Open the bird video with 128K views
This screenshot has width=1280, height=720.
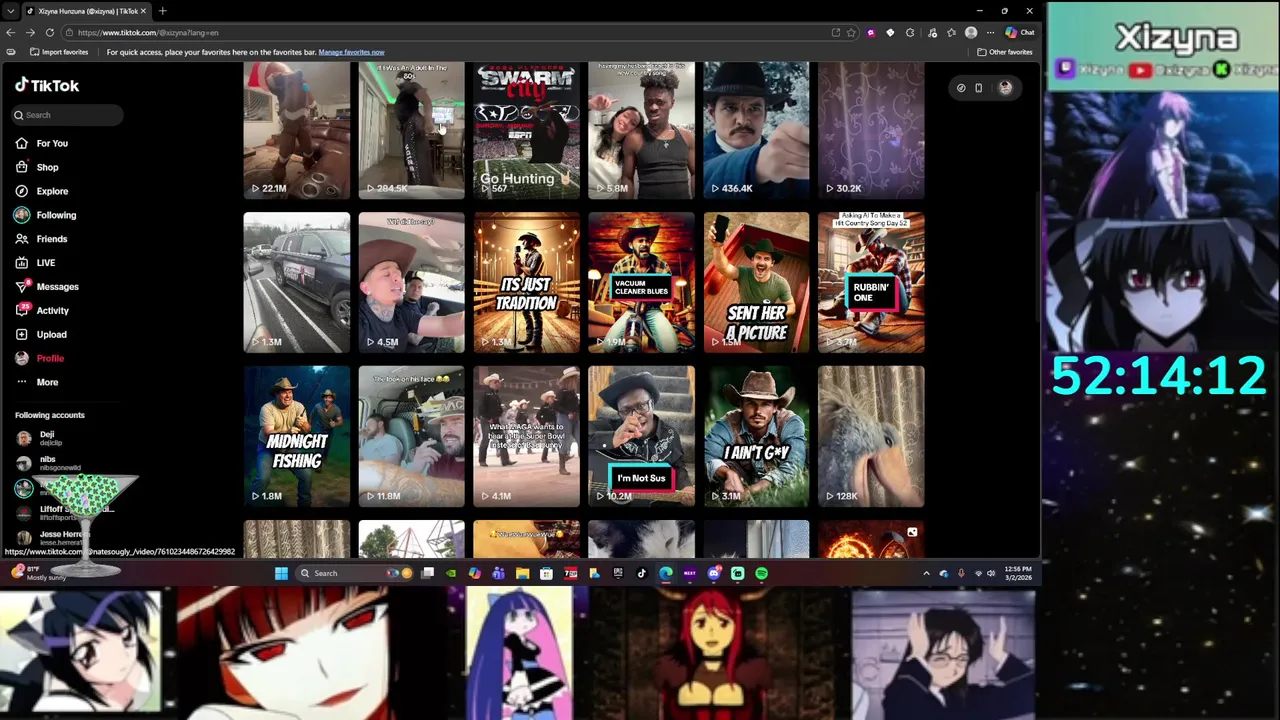(871, 436)
